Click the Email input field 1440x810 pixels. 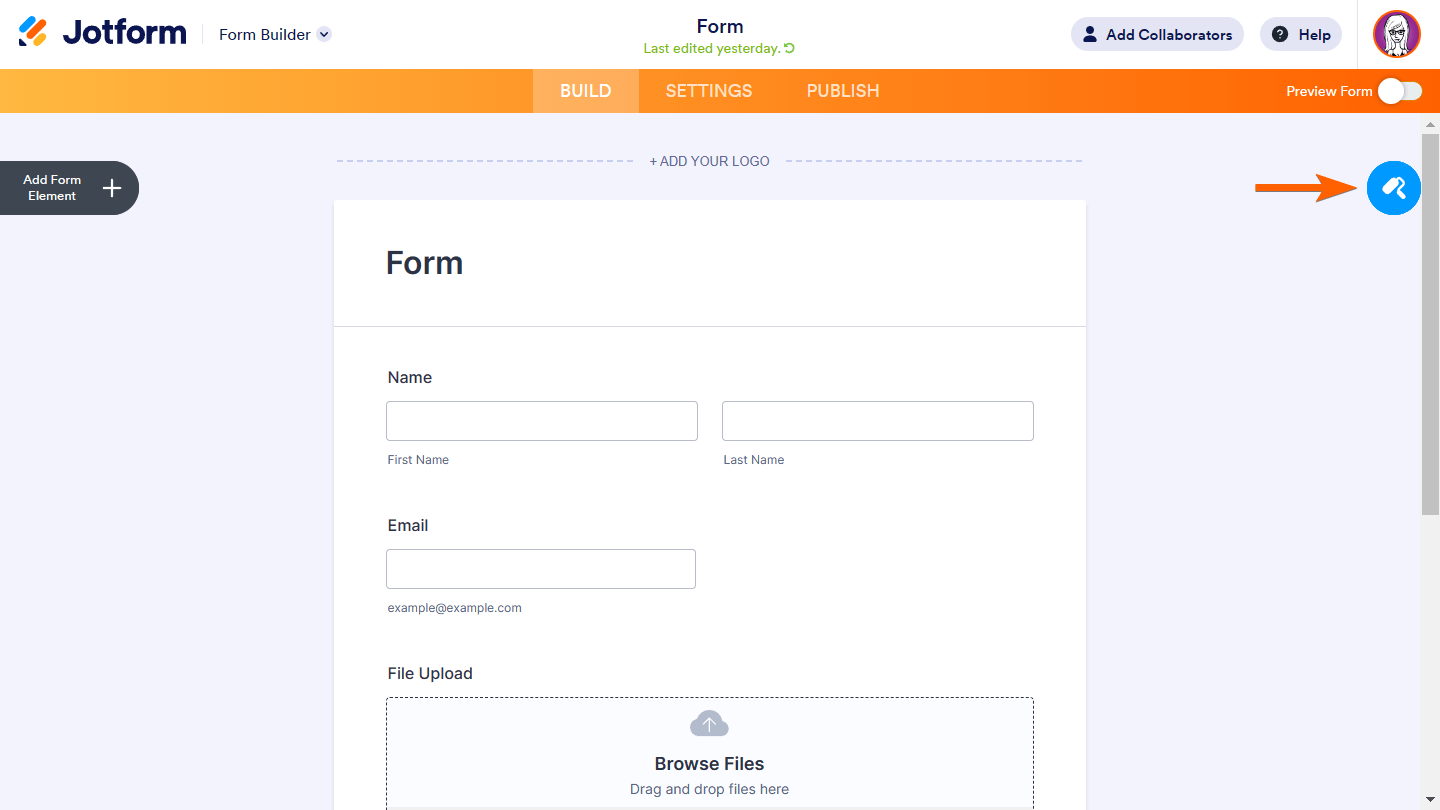click(540, 569)
